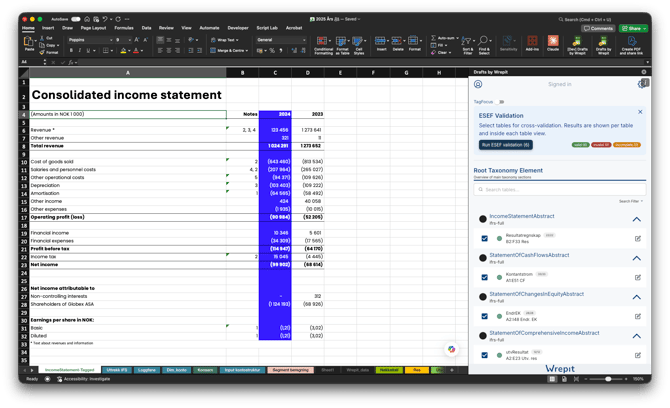670x408 pixels.
Task: Open the Comments pane button
Action: [598, 28]
